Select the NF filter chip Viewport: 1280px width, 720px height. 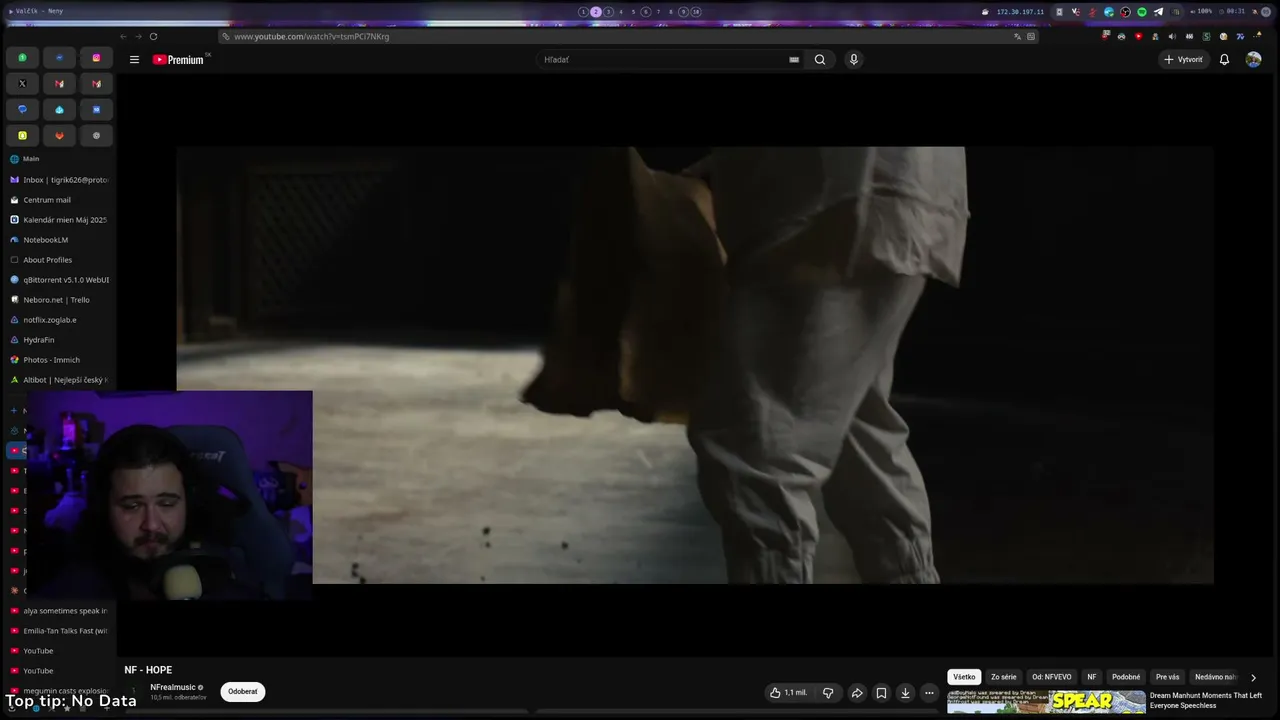(x=1092, y=677)
